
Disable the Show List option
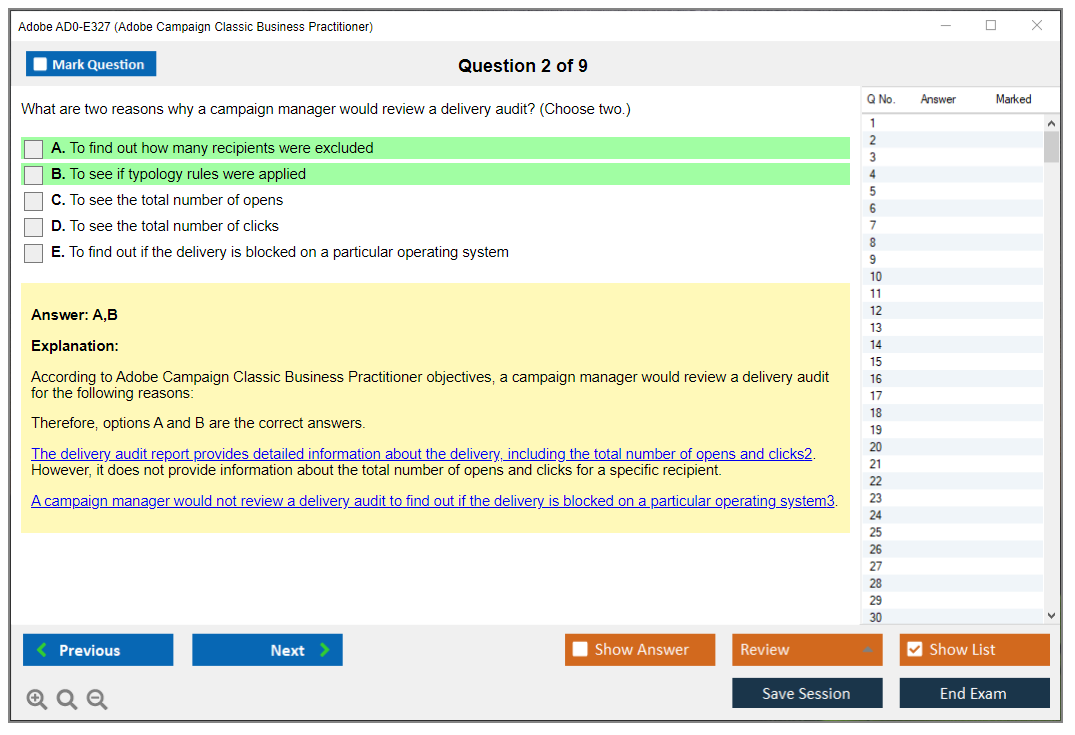914,650
